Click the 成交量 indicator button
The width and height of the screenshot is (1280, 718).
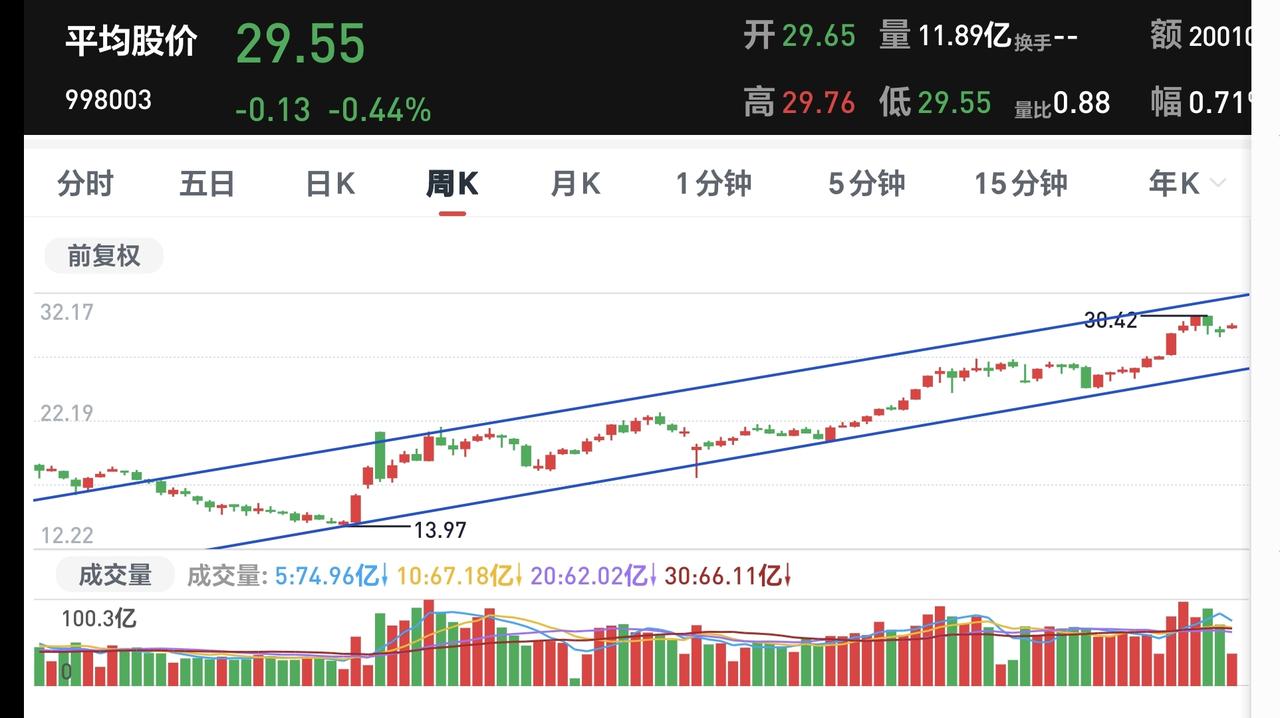coord(115,575)
